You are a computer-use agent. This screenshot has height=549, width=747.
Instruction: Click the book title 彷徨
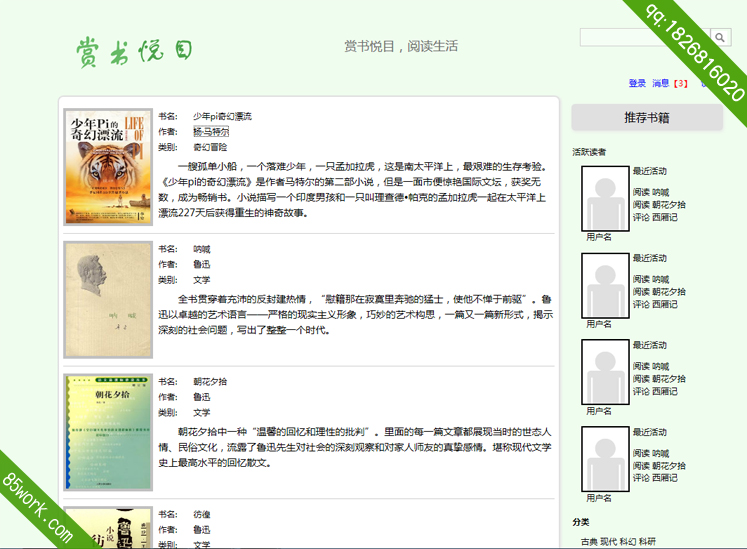(x=202, y=515)
